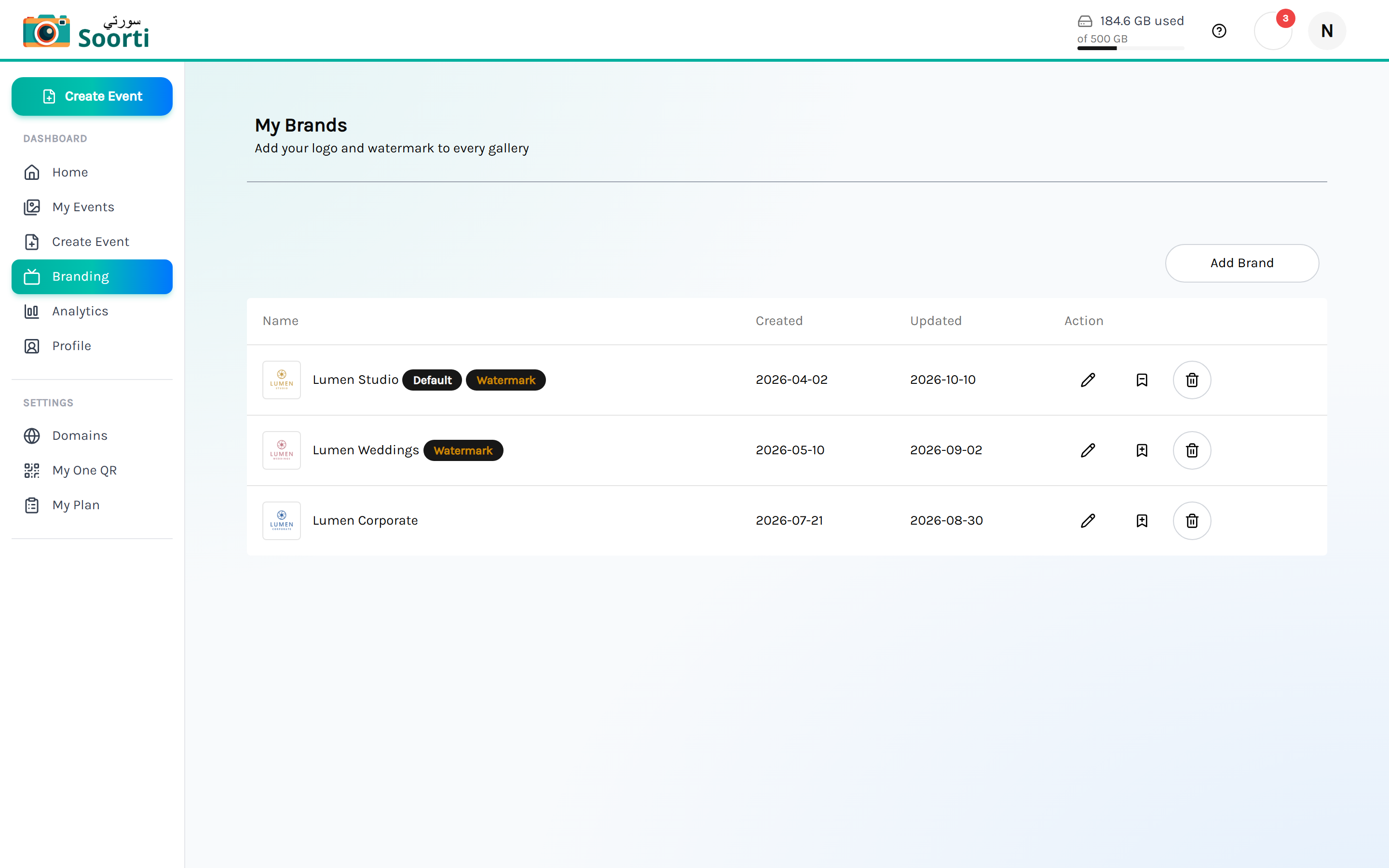This screenshot has height=868, width=1389.
Task: Open Lumen Weddings logo thumbnail
Action: tap(282, 451)
